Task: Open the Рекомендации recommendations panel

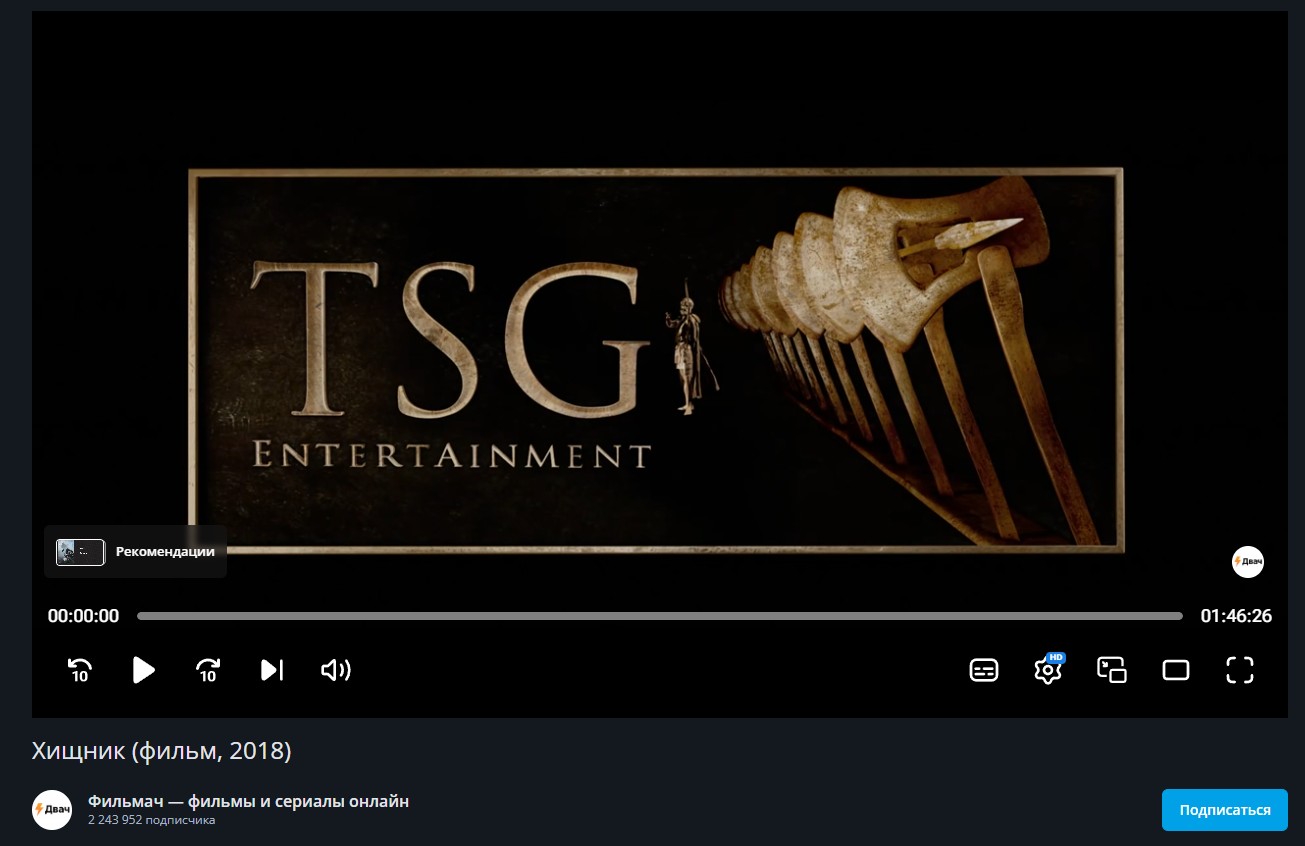Action: pos(135,552)
